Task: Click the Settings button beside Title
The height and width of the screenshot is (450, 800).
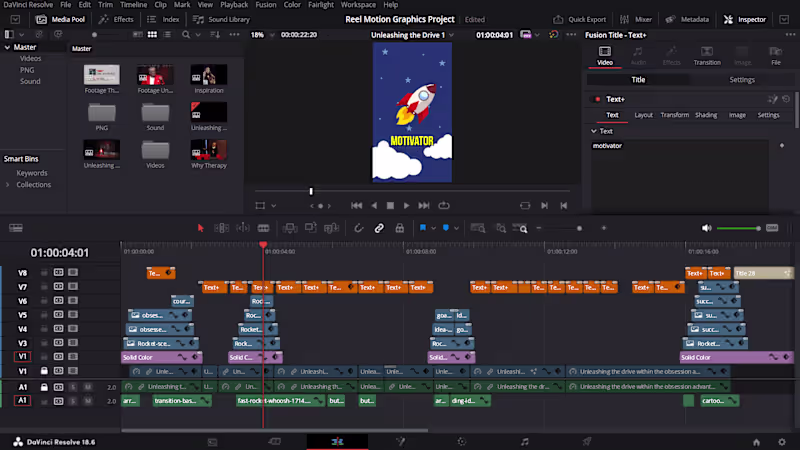Action: [742, 80]
